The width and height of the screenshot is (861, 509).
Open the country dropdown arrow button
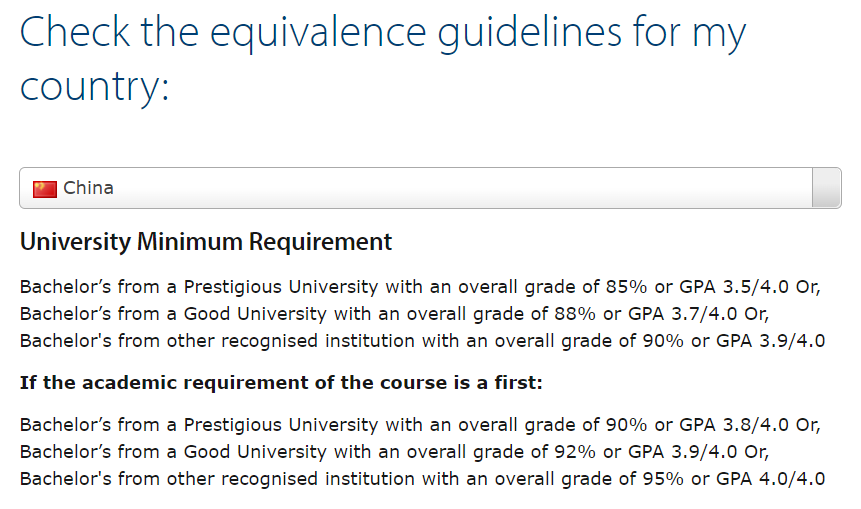click(x=826, y=188)
